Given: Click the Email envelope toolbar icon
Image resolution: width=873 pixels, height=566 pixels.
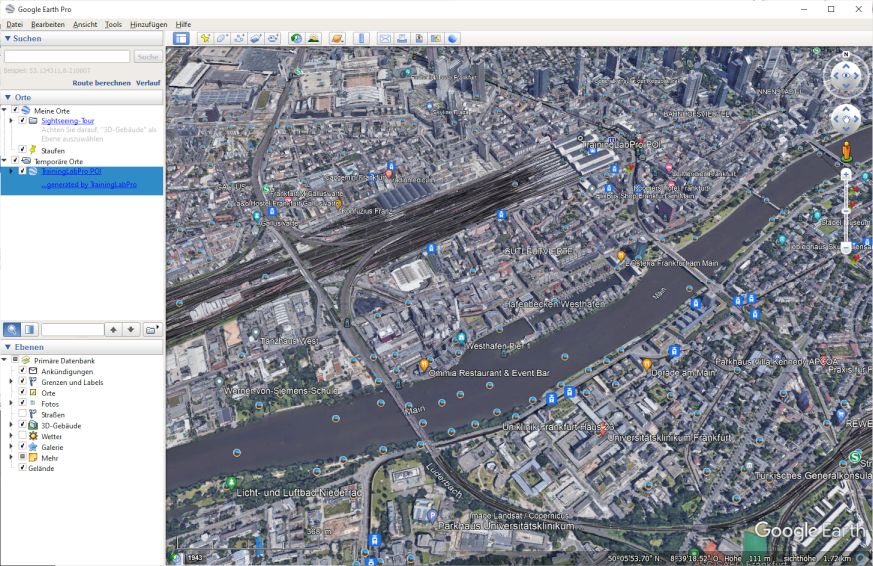Looking at the screenshot, I should pyautogui.click(x=385, y=38).
